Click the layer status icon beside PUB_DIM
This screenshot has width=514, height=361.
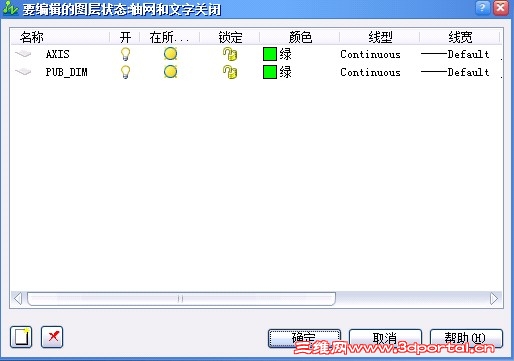[23, 71]
